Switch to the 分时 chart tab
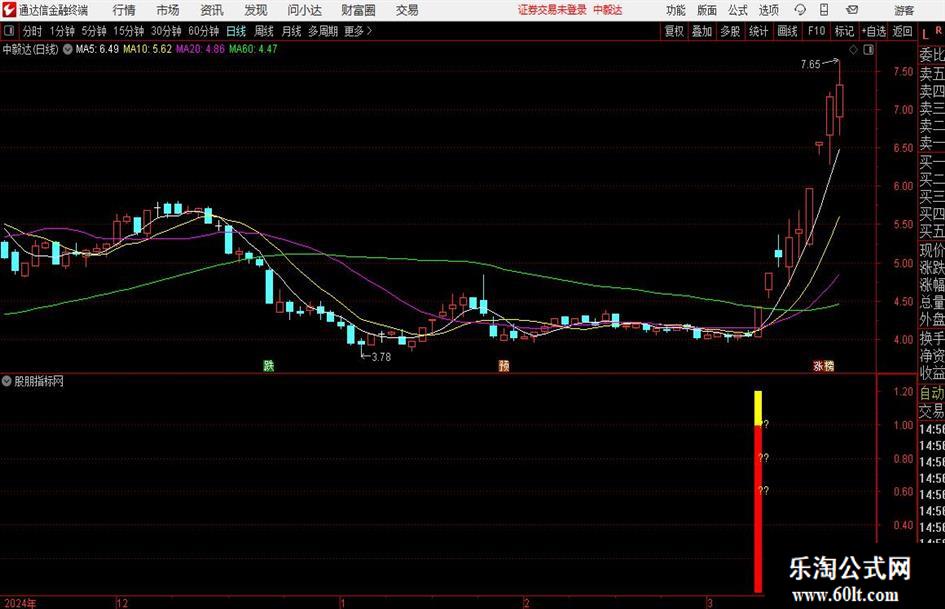 [33, 31]
